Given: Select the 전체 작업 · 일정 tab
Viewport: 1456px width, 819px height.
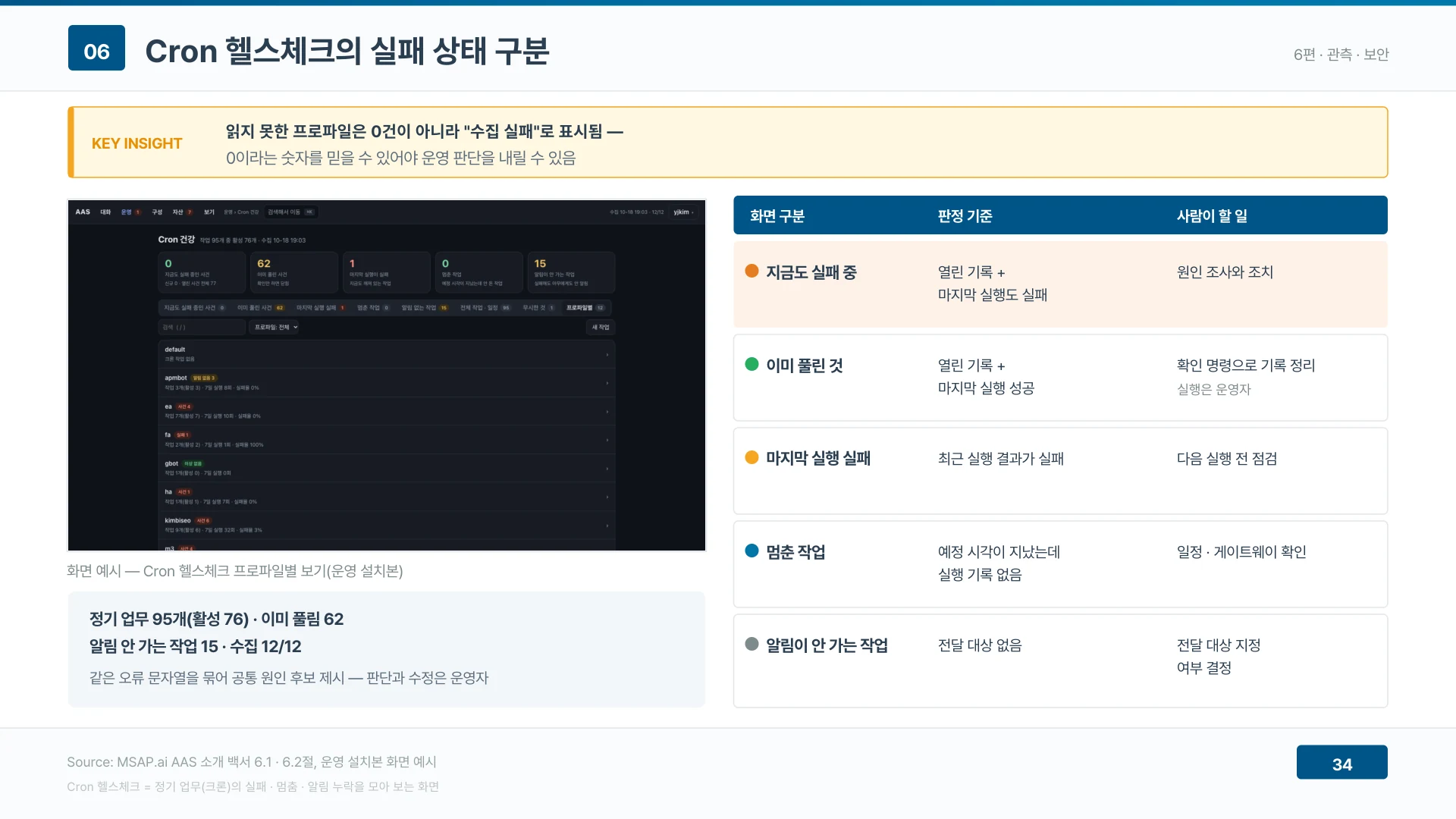Looking at the screenshot, I should (x=485, y=308).
